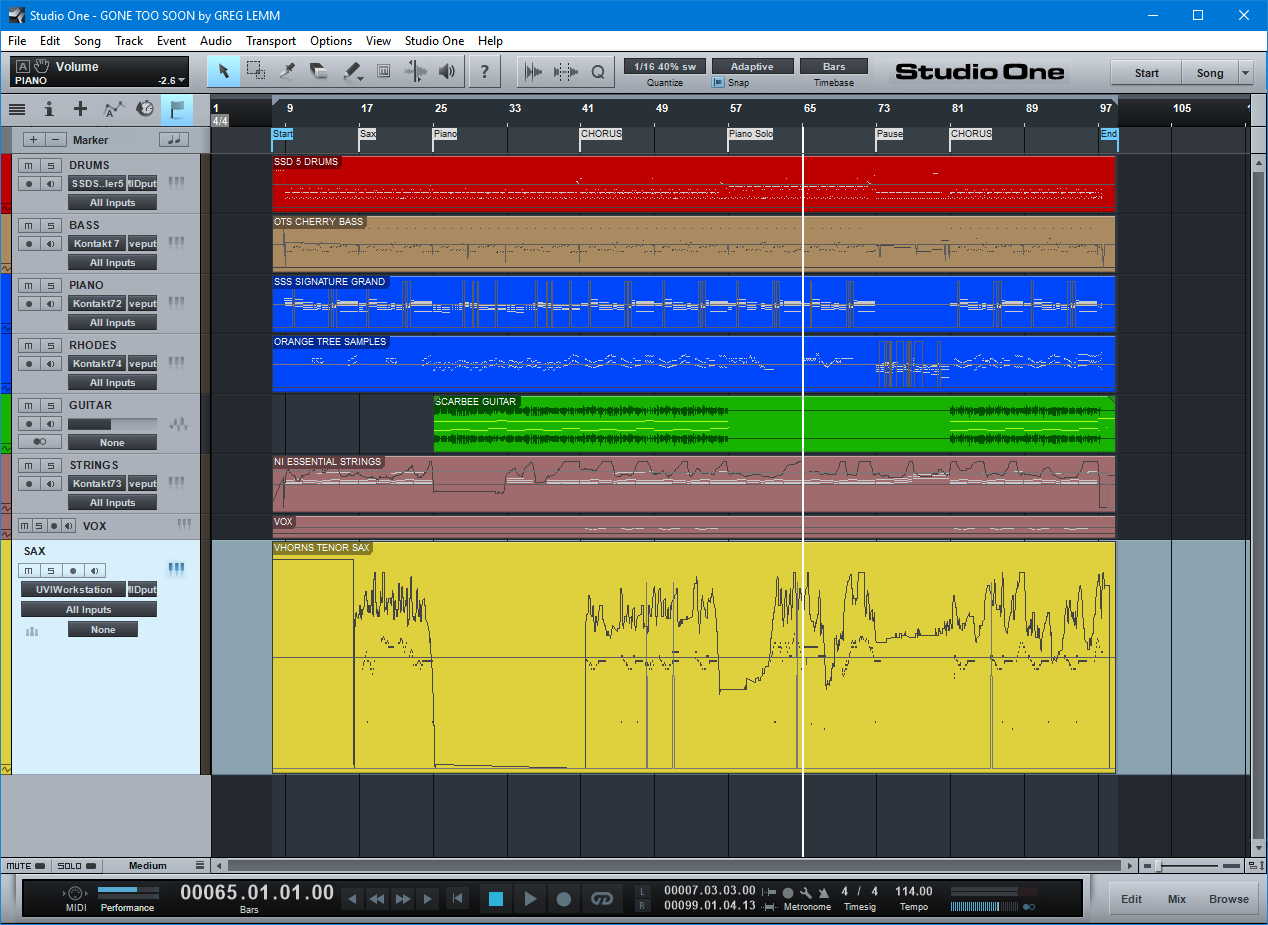Open the question mark help tool
This screenshot has height=925, width=1268.
(485, 71)
